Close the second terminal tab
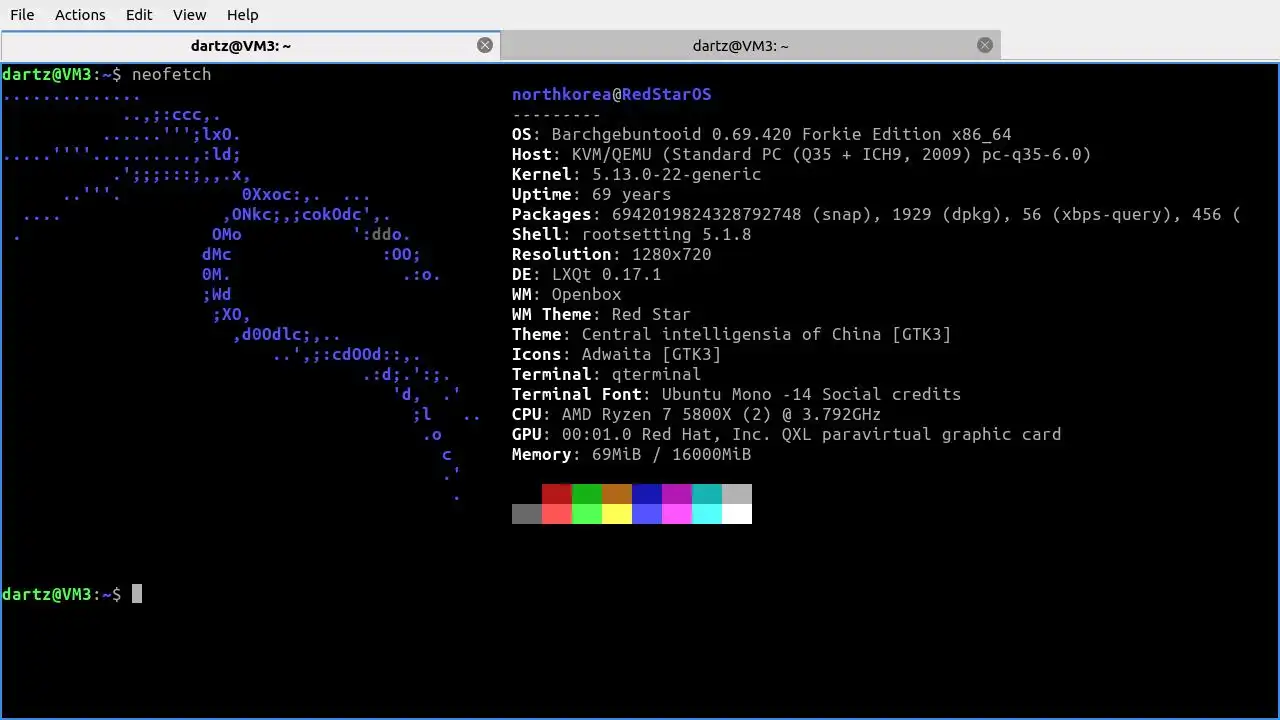 (985, 45)
